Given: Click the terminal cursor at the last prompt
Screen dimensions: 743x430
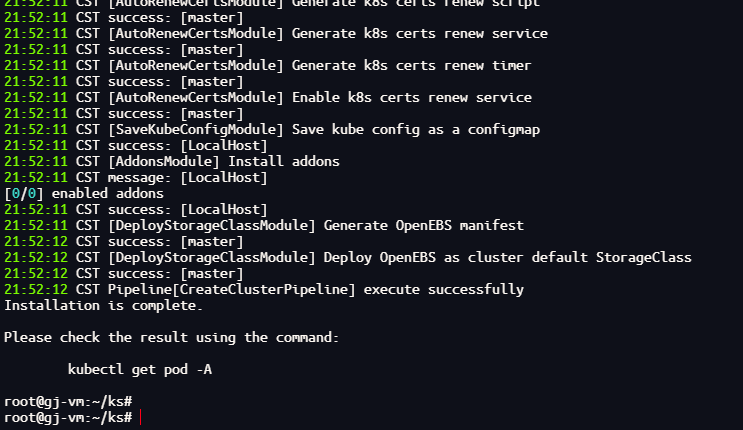Looking at the screenshot, I should coord(141,418).
